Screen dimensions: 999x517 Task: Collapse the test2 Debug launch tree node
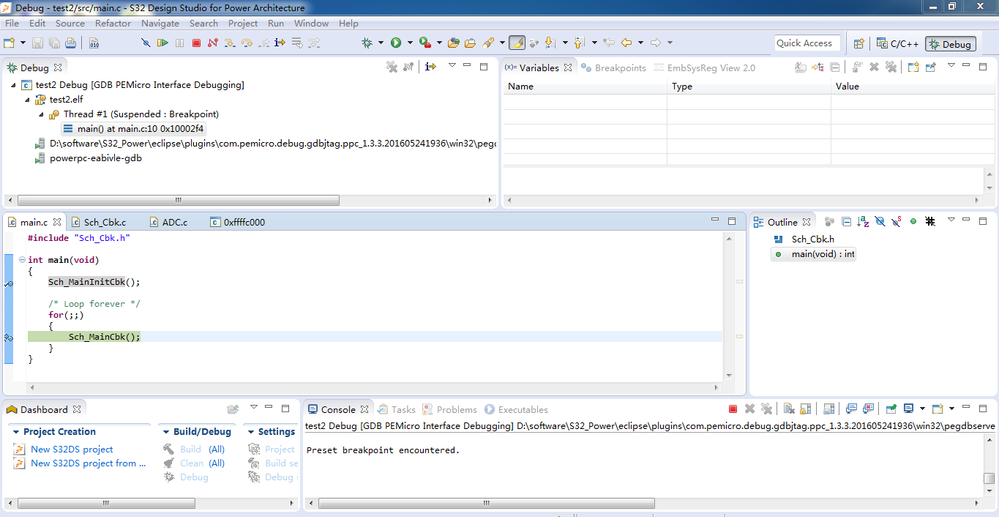(x=13, y=85)
